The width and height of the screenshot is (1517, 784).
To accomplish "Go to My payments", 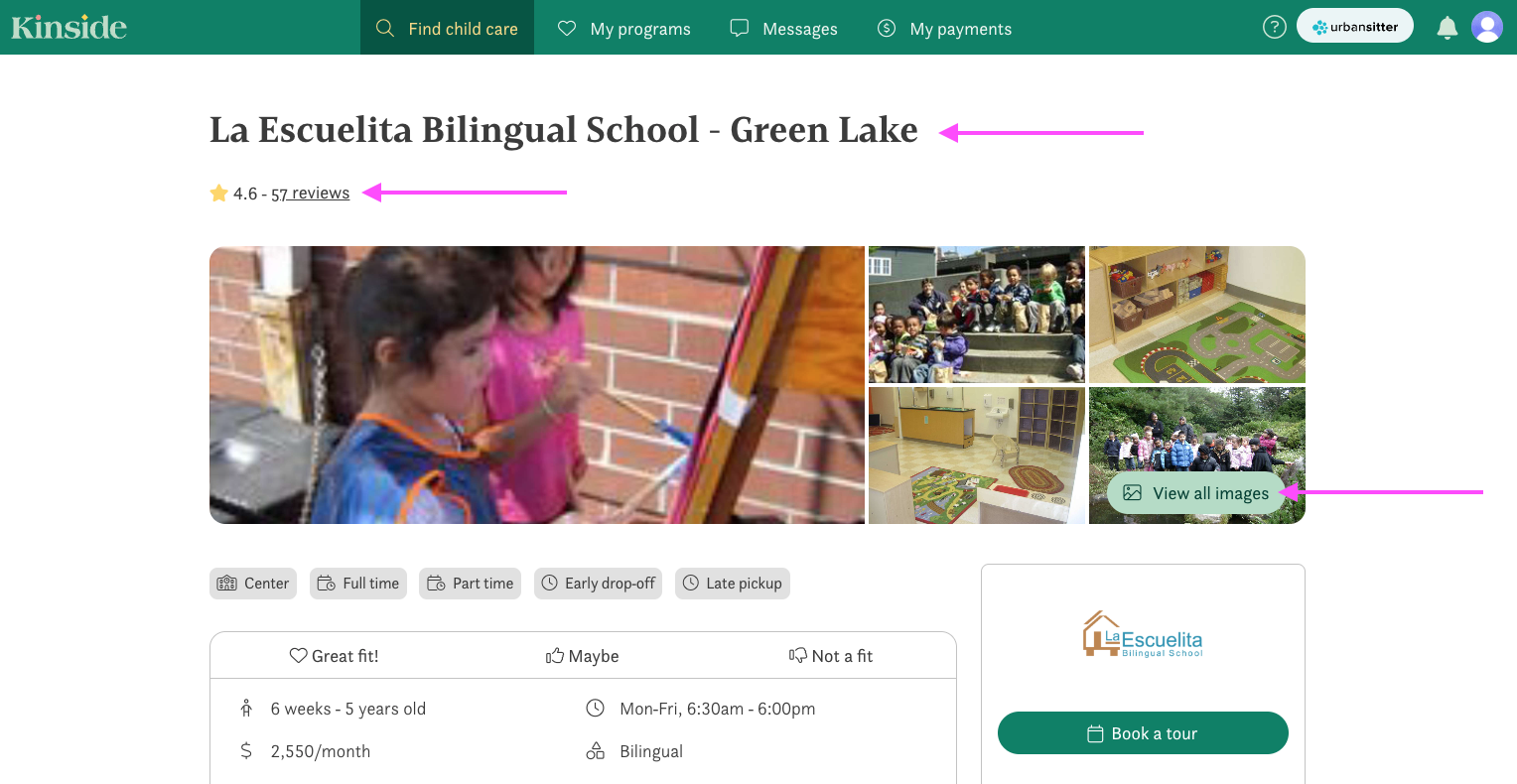I will pos(944,29).
